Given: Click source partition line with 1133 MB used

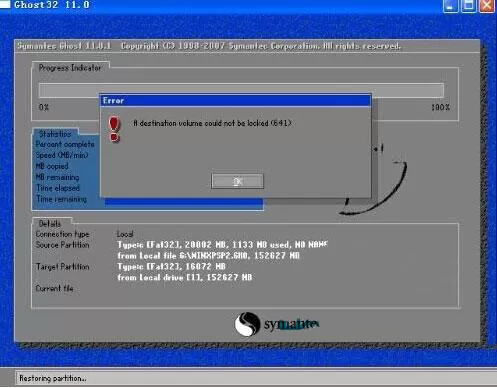Looking at the screenshot, I should coord(222,245).
